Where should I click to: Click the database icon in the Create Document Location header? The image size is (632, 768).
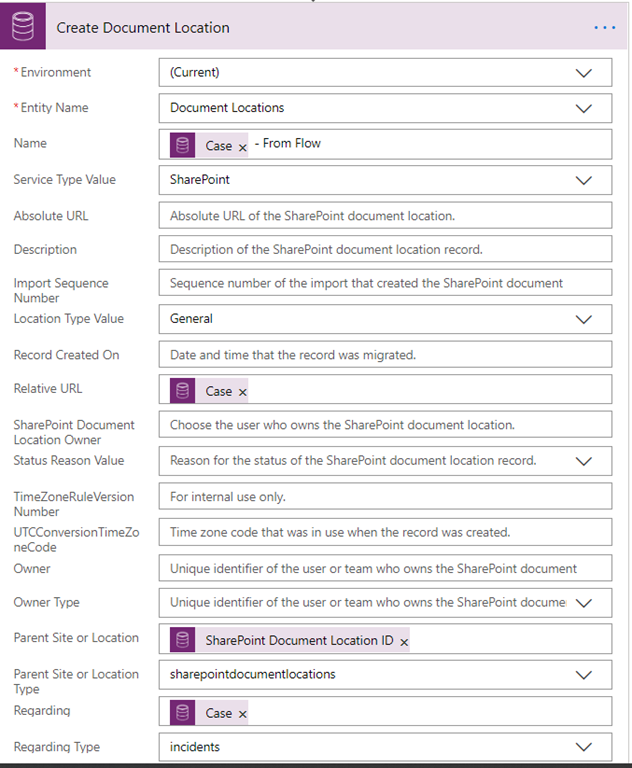tap(23, 26)
